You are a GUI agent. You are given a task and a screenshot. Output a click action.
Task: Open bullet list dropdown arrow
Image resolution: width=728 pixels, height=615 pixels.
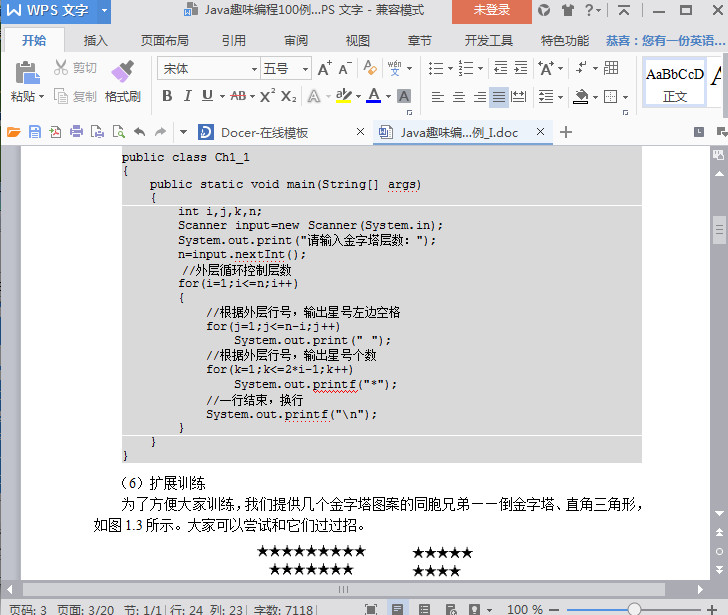[450, 69]
